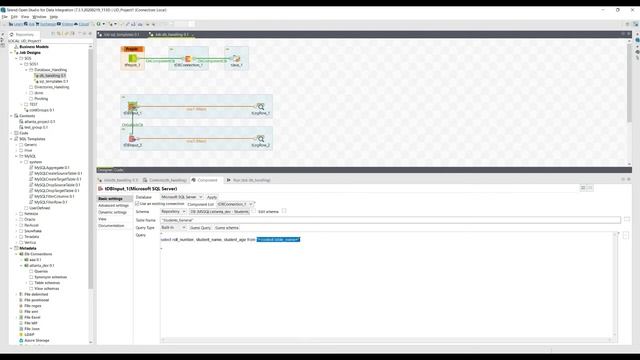Open the Help menu

pyautogui.click(x=53, y=17)
